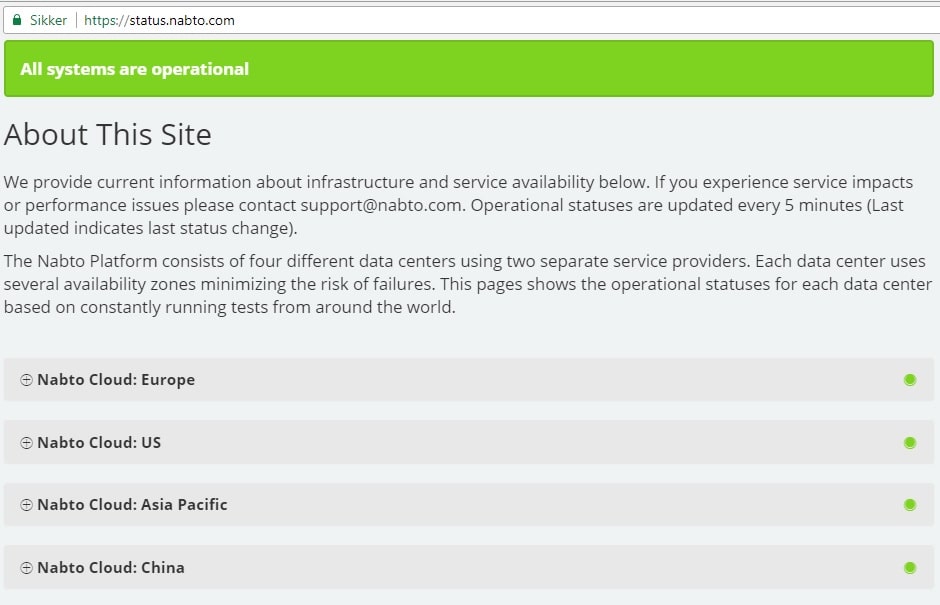
Task: Click the About This Site heading
Action: point(108,134)
